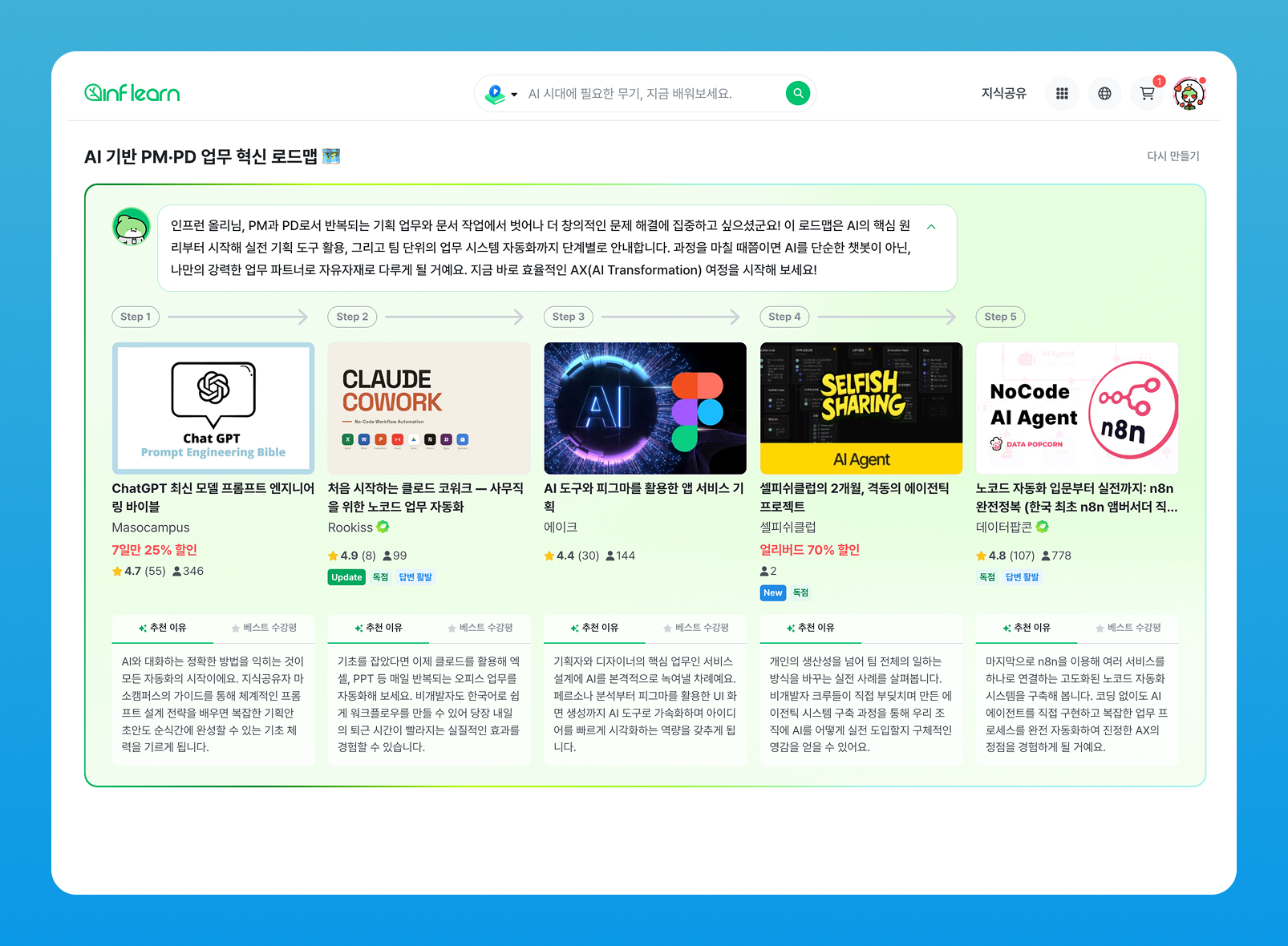The width and height of the screenshot is (1288, 946).
Task: Open the user profile avatar
Action: (x=1189, y=93)
